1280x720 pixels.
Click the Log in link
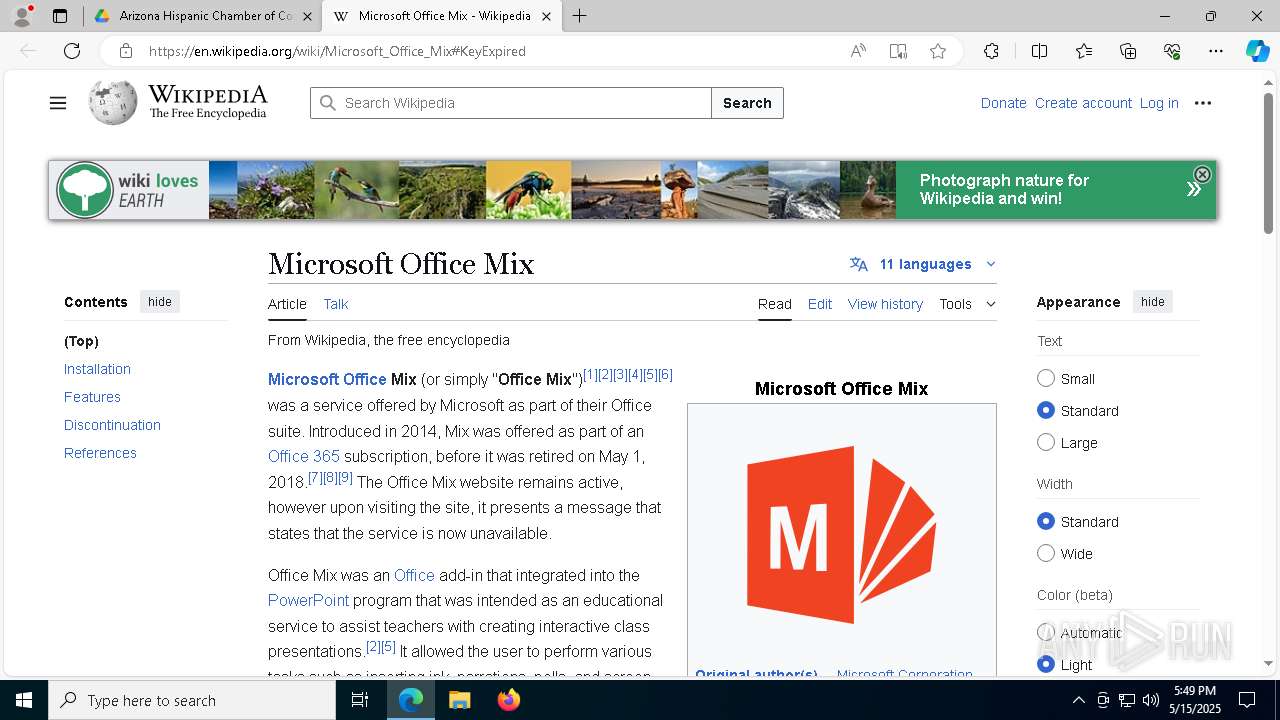coord(1159,103)
